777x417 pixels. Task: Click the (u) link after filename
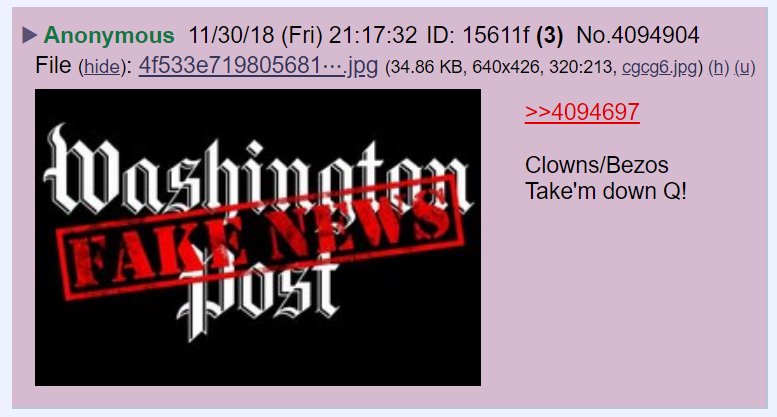click(744, 67)
